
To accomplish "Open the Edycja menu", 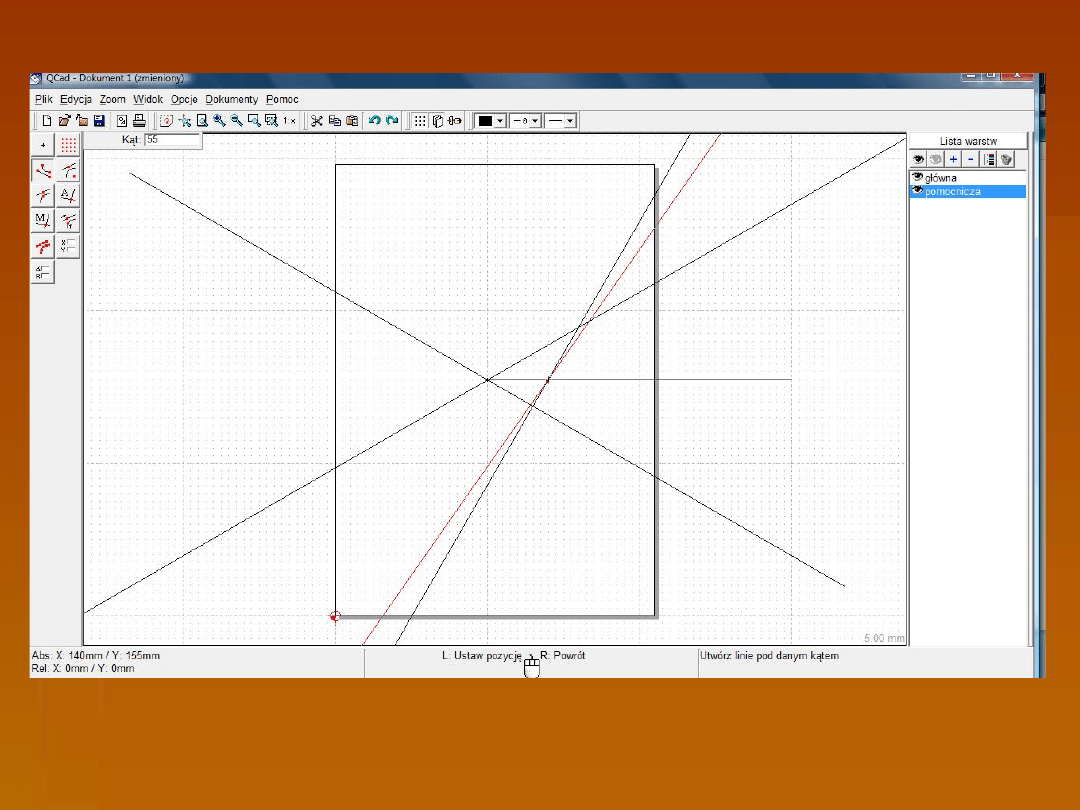I will tap(76, 100).
